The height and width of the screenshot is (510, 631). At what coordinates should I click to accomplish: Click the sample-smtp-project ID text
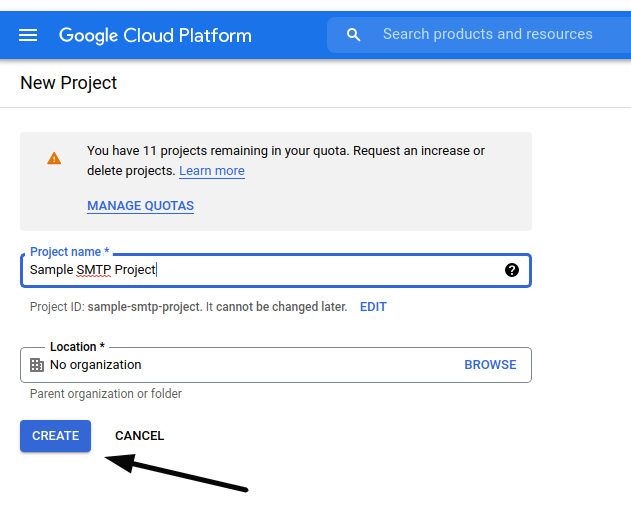tap(144, 307)
